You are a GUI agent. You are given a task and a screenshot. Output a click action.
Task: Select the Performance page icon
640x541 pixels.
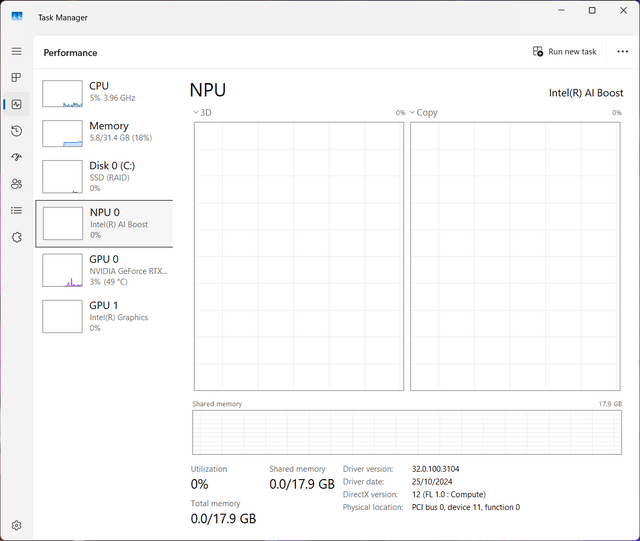coord(16,104)
